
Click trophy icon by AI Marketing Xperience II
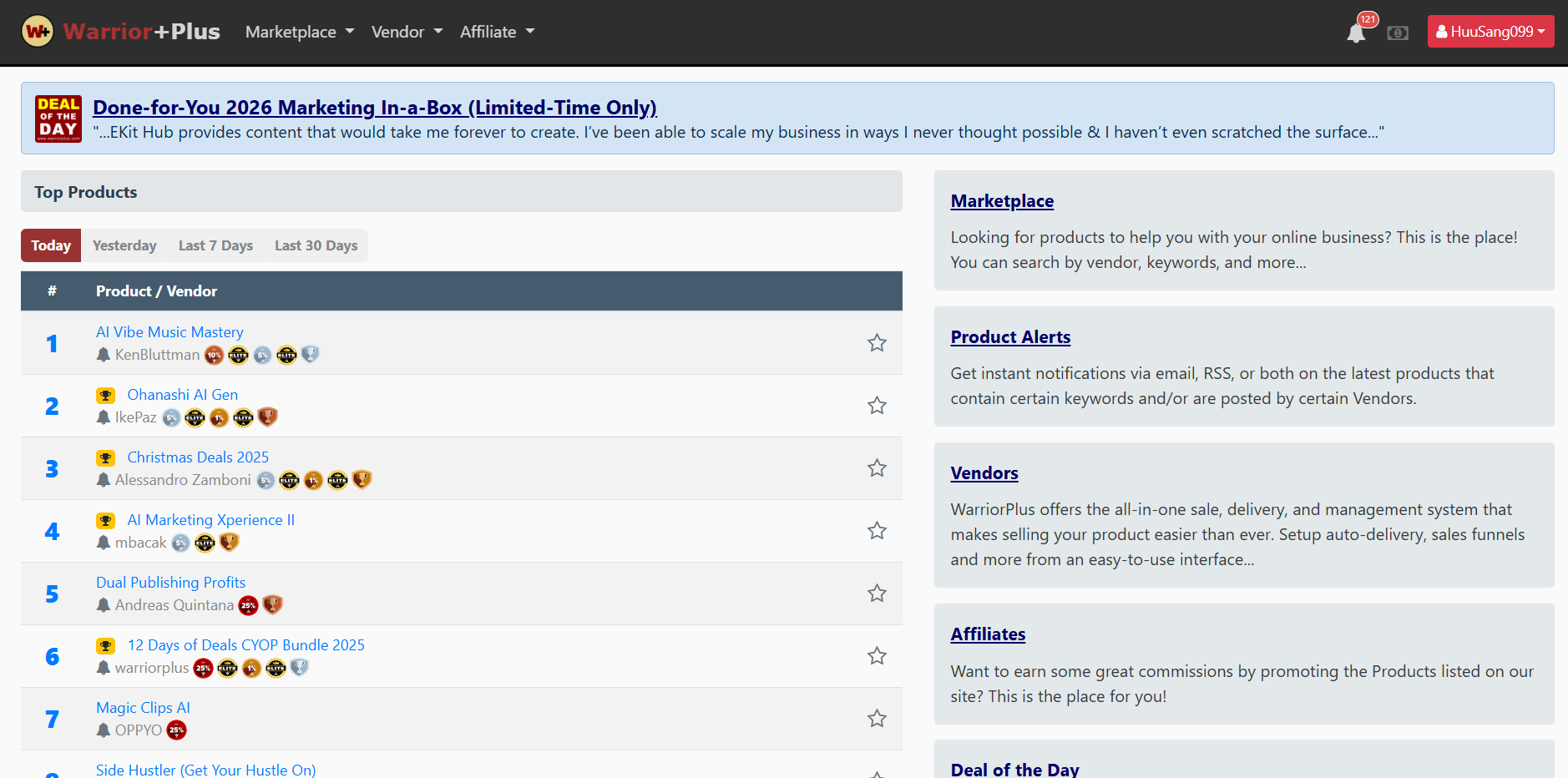point(106,521)
